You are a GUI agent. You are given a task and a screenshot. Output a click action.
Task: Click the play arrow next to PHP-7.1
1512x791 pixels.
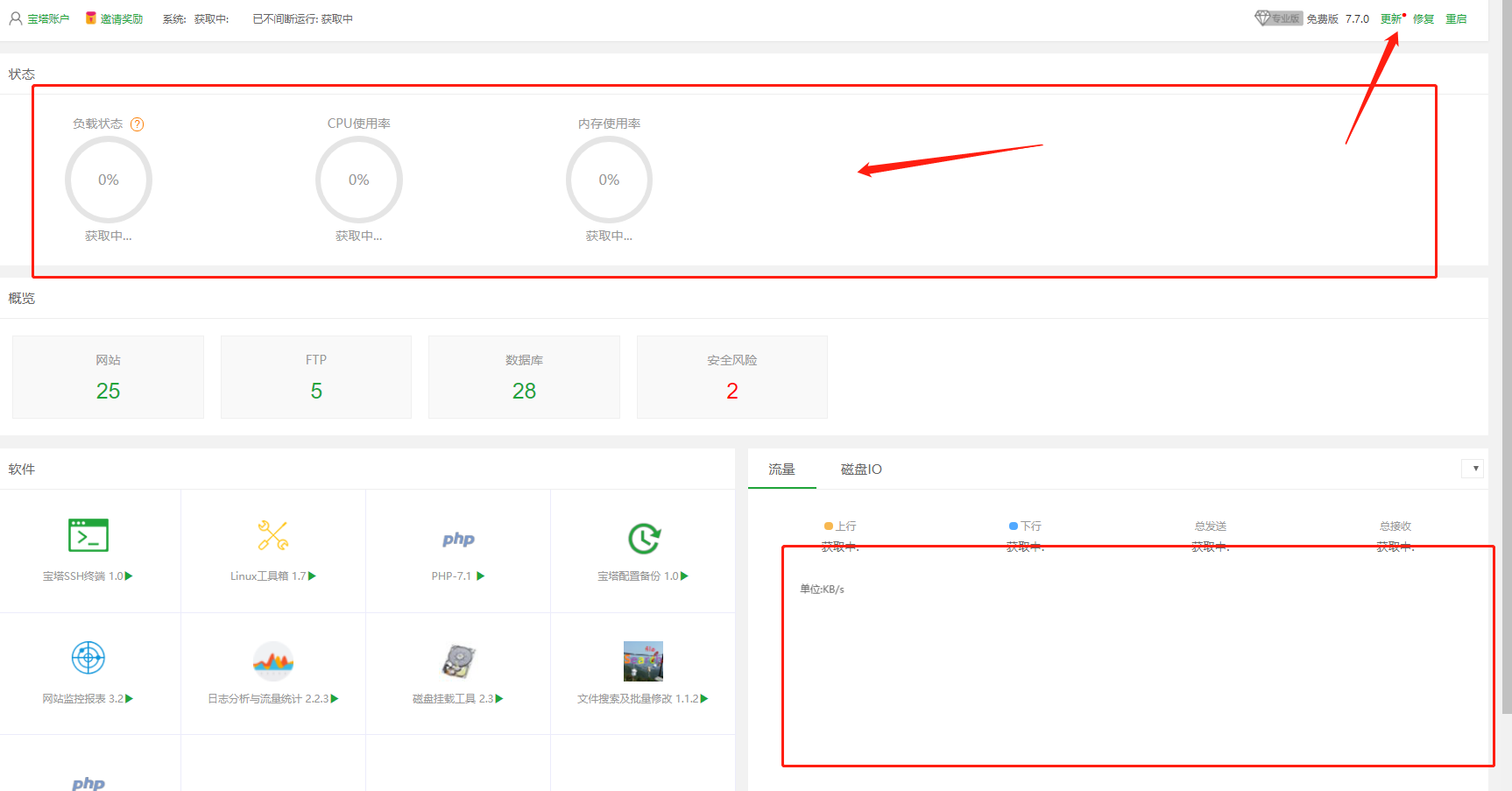coord(480,576)
